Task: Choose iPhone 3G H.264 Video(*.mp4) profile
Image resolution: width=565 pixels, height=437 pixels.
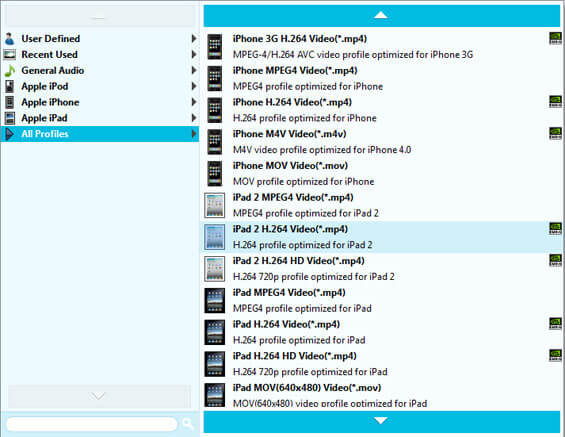Action: tap(382, 46)
